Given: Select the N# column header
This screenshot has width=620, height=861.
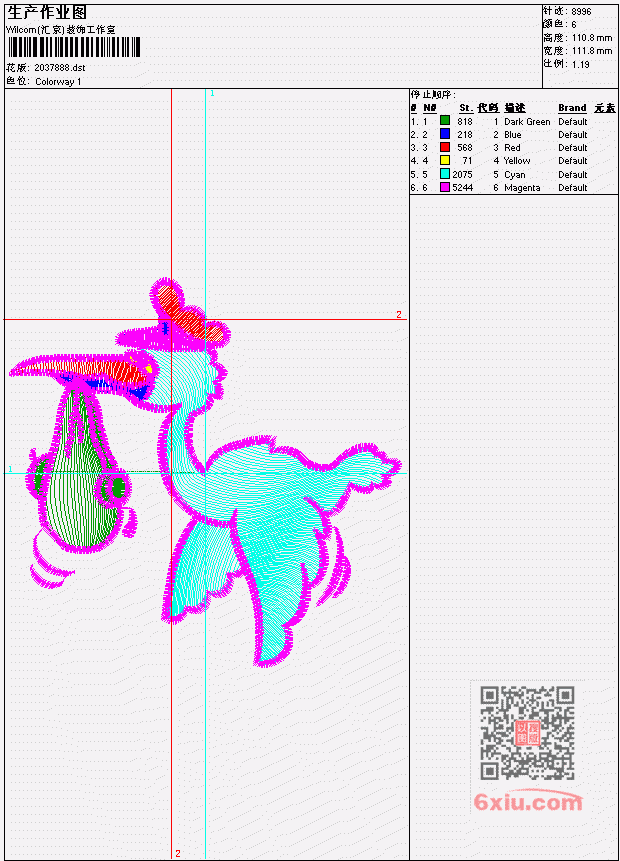Looking at the screenshot, I should 429,108.
